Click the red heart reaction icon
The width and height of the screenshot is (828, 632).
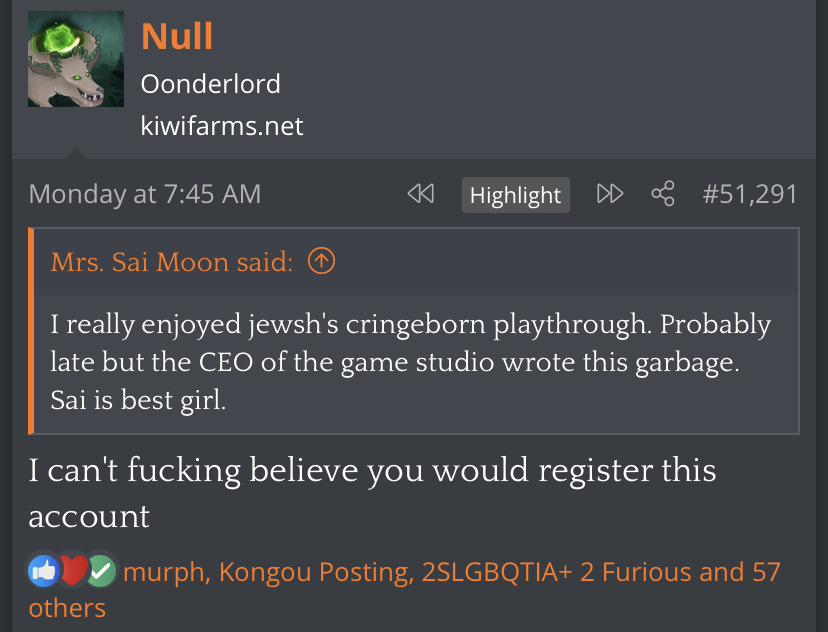pos(73,571)
